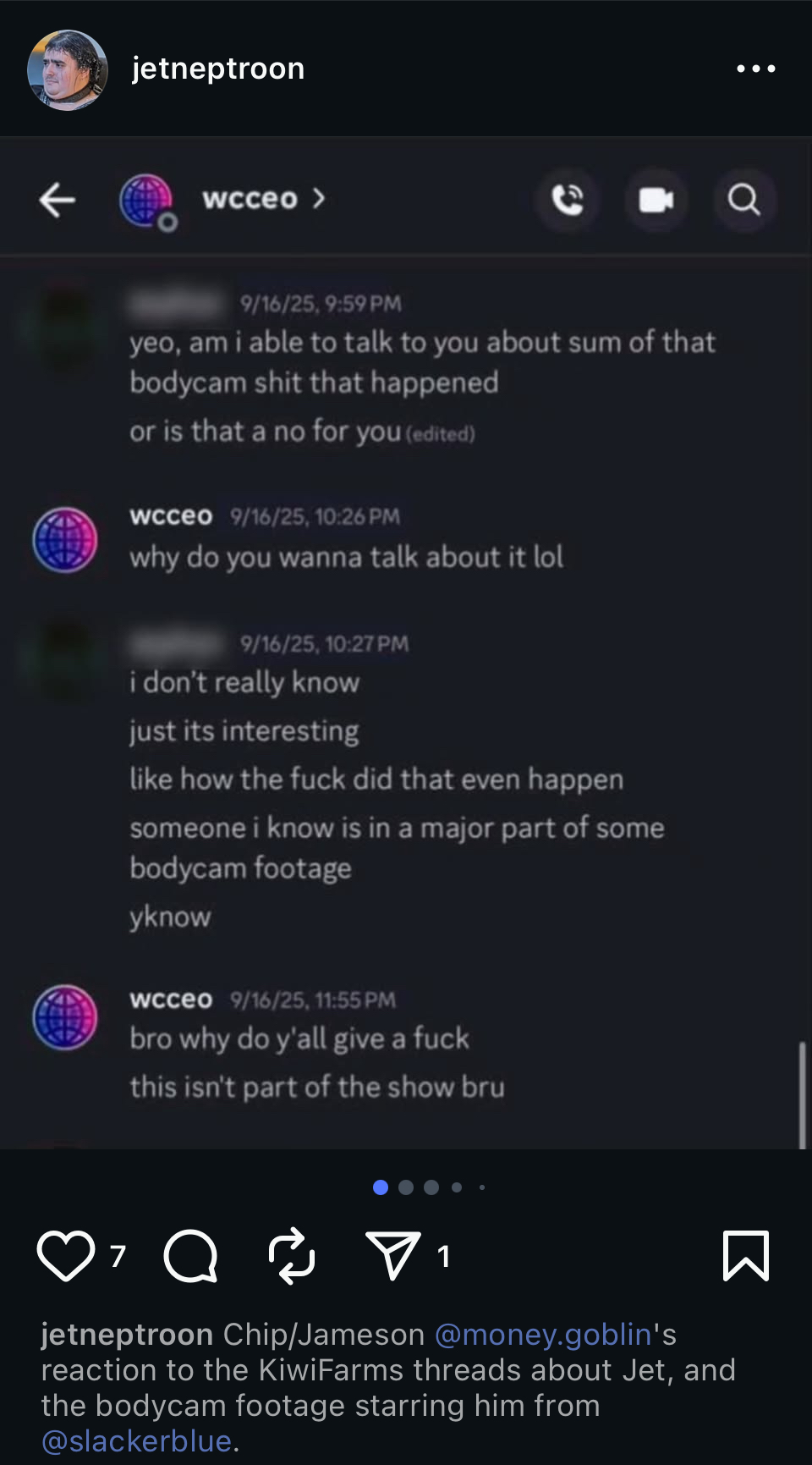Click the chat scrollbar on the right edge
This screenshot has height=1465, width=812.
coord(802,1095)
